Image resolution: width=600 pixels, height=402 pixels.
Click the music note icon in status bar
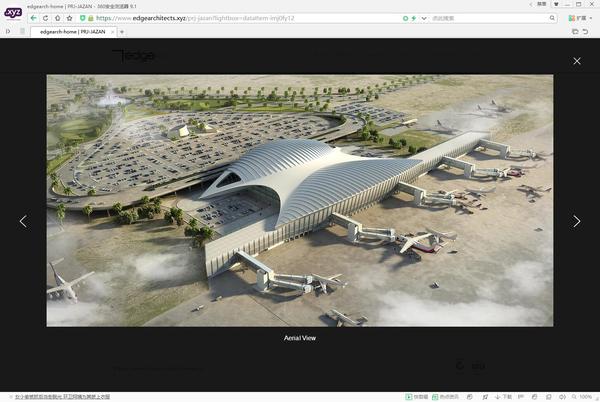pyautogui.click(x=485, y=397)
